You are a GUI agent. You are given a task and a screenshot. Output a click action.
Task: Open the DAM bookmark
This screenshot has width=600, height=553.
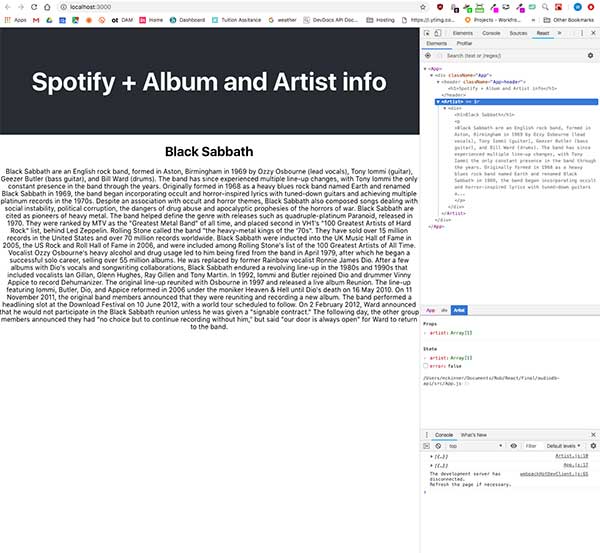122,20
